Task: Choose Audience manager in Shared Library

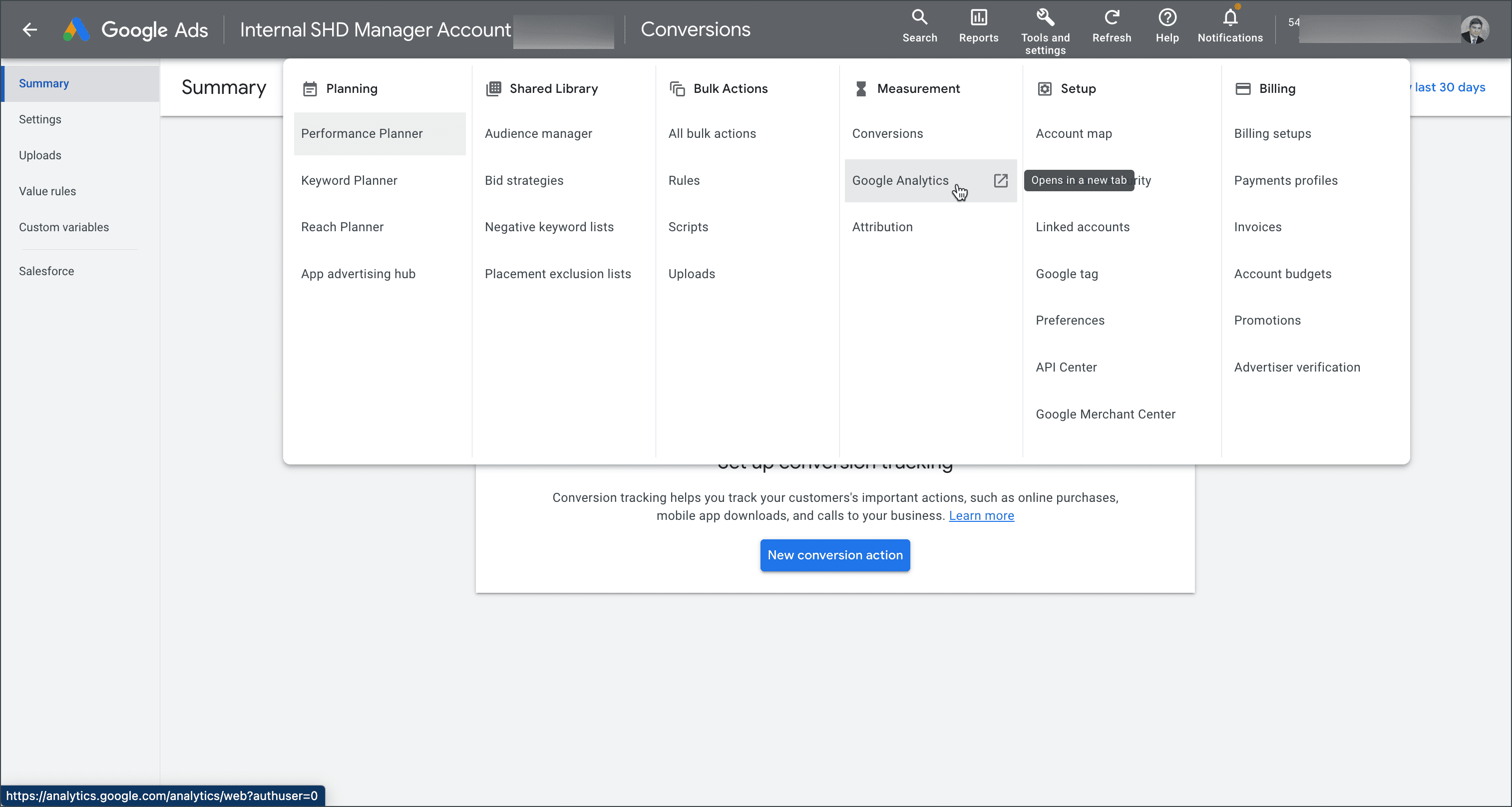Action: pos(538,133)
